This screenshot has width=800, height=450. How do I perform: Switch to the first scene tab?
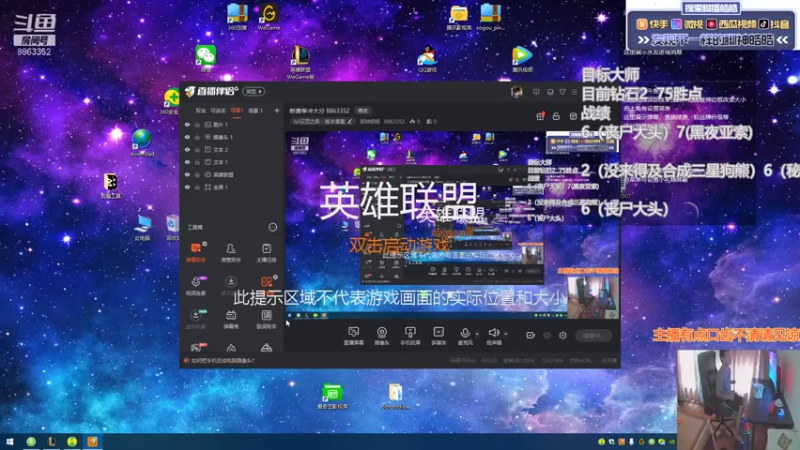[201, 110]
